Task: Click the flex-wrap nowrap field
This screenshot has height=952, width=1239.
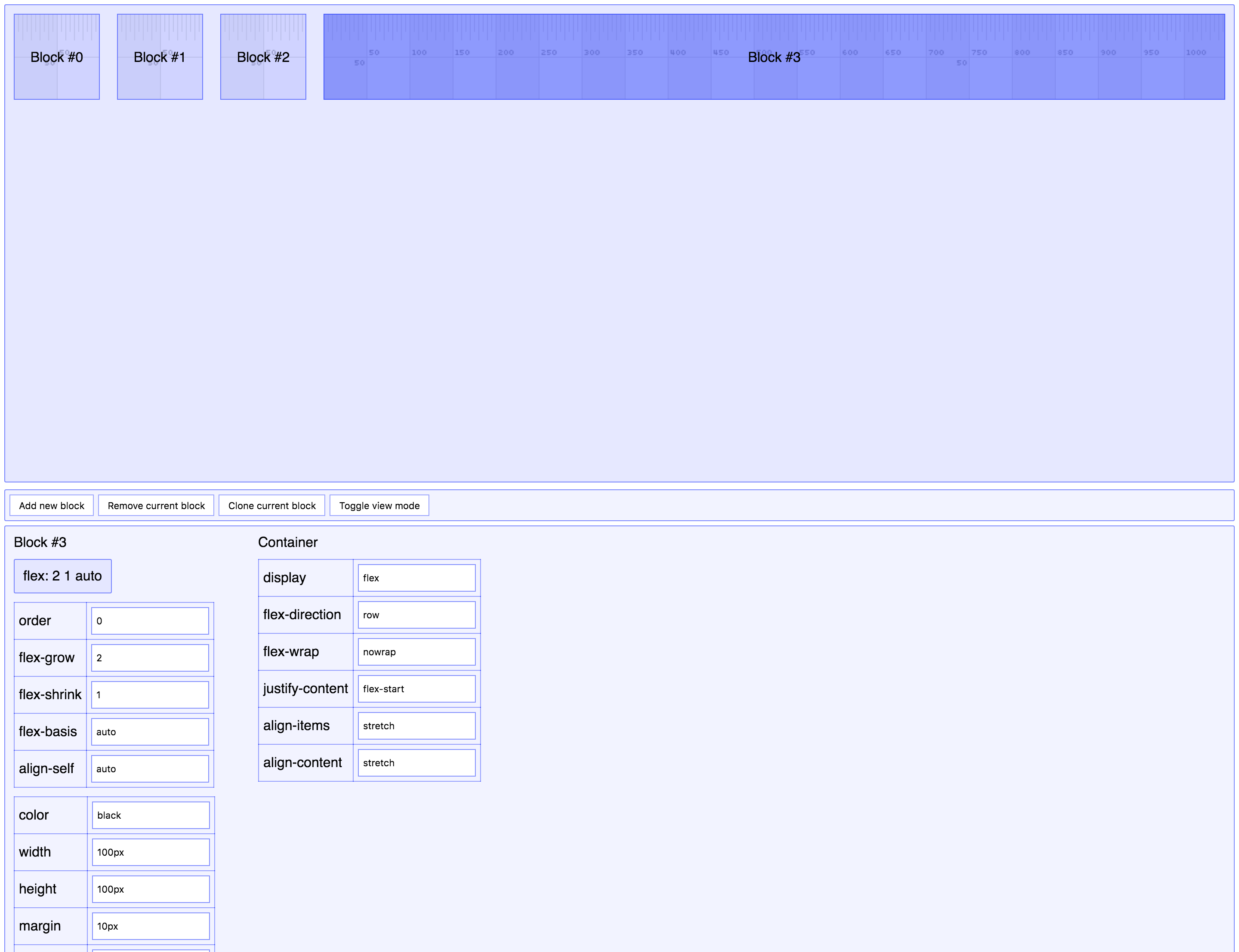Action: (x=416, y=652)
